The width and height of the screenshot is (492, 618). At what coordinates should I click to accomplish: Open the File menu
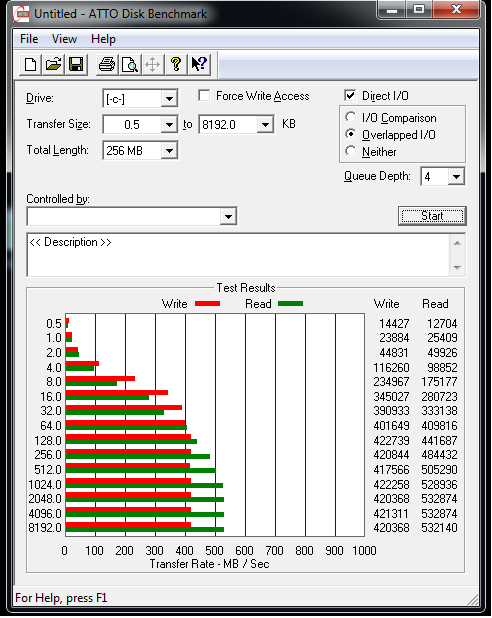(29, 39)
